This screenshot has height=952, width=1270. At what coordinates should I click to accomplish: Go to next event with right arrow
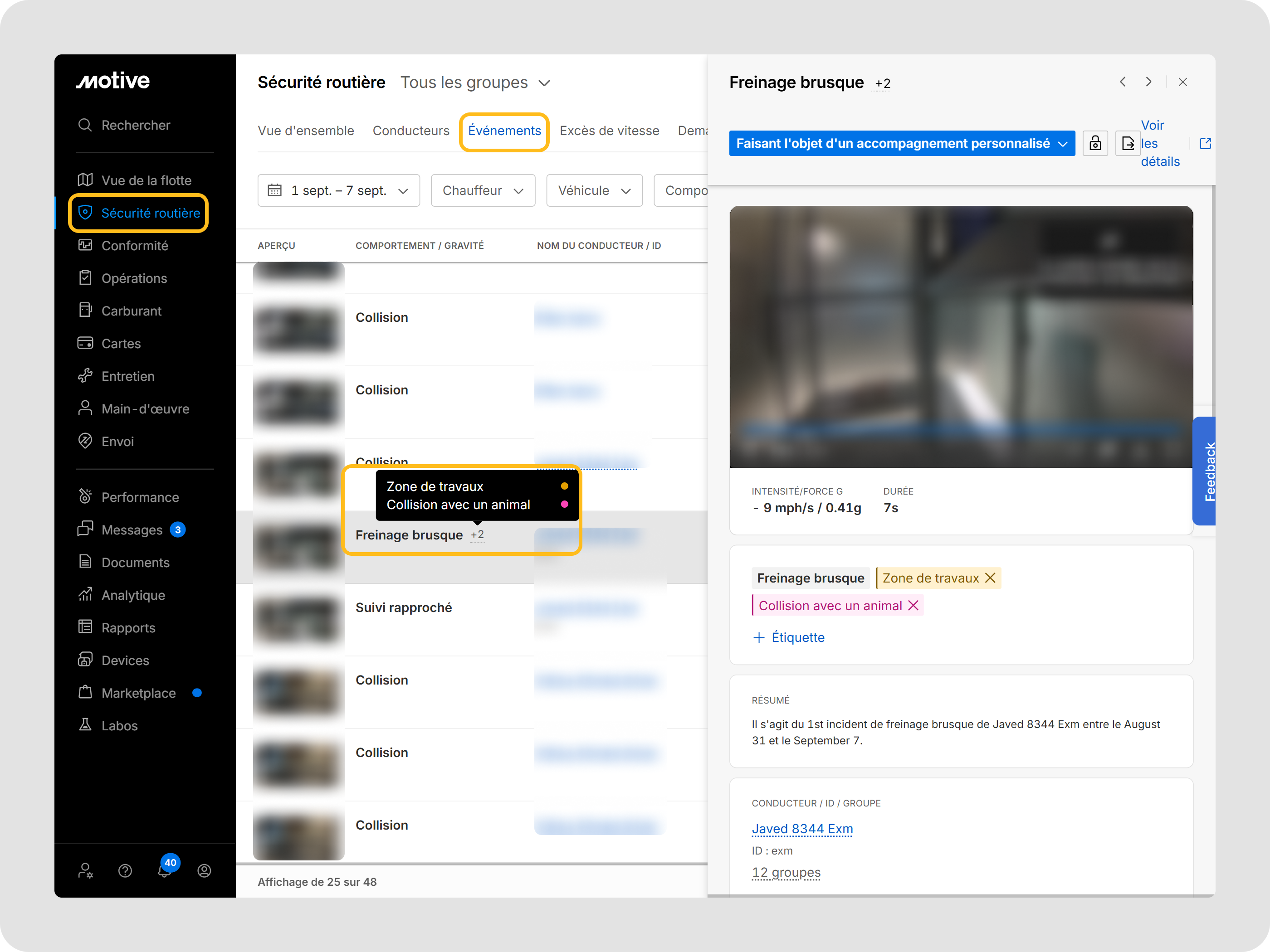click(1148, 82)
